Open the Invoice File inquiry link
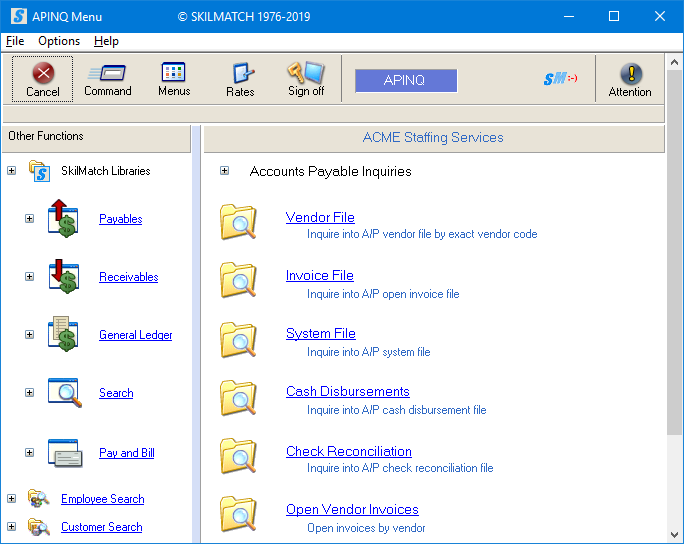Viewport: 684px width, 544px height. point(320,275)
